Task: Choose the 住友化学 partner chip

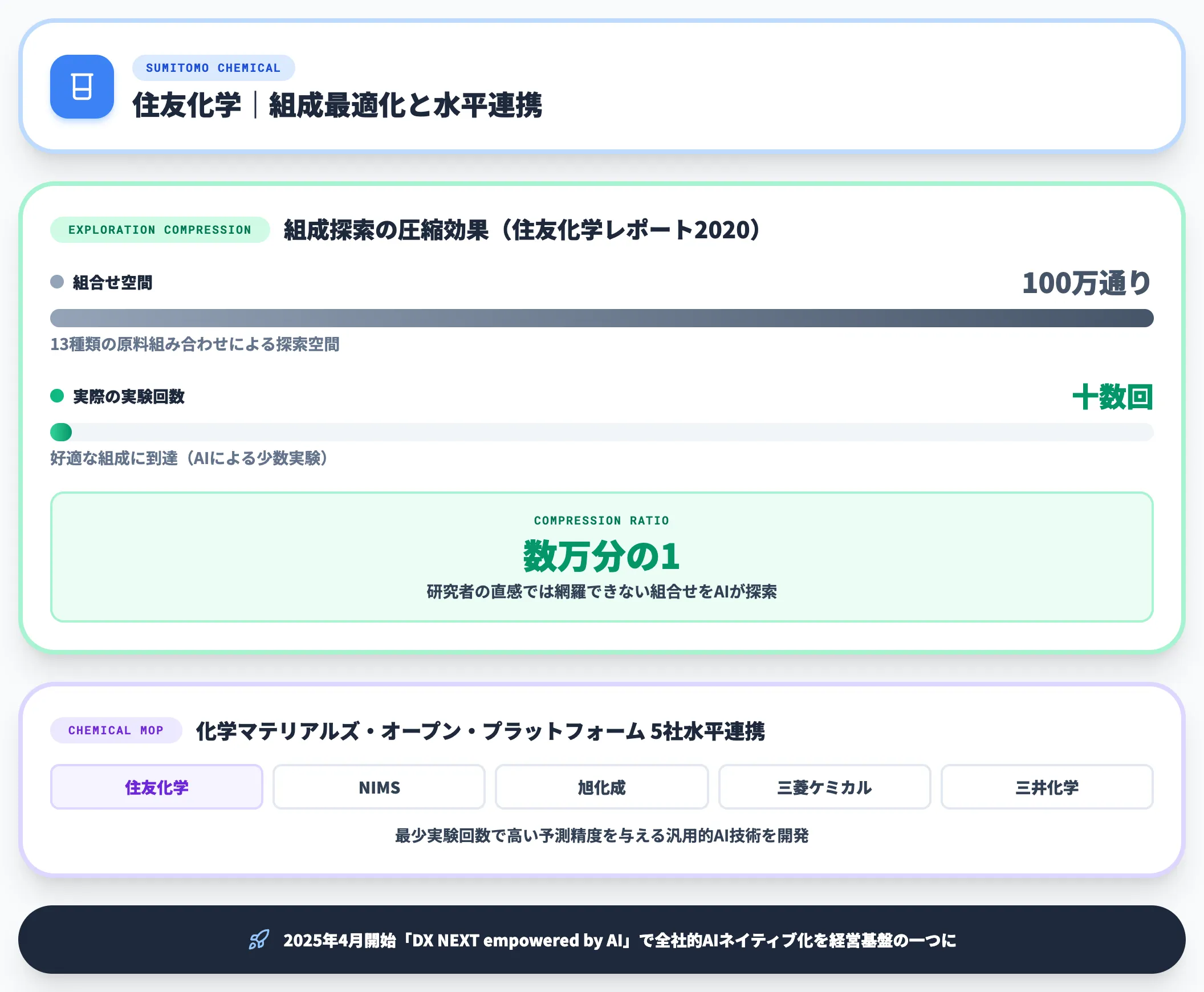Action: coord(157,787)
